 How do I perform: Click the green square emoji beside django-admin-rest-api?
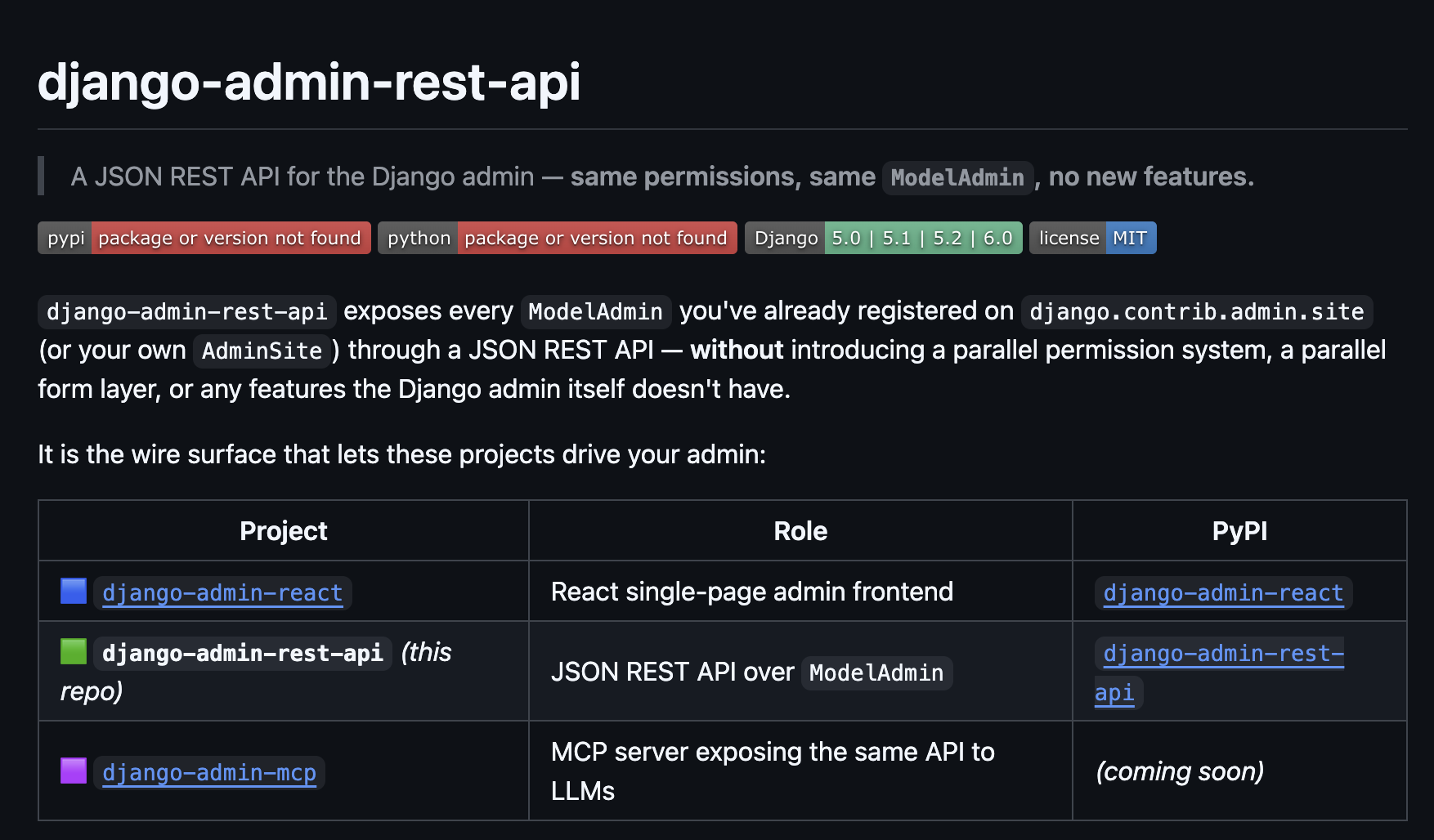(x=74, y=651)
